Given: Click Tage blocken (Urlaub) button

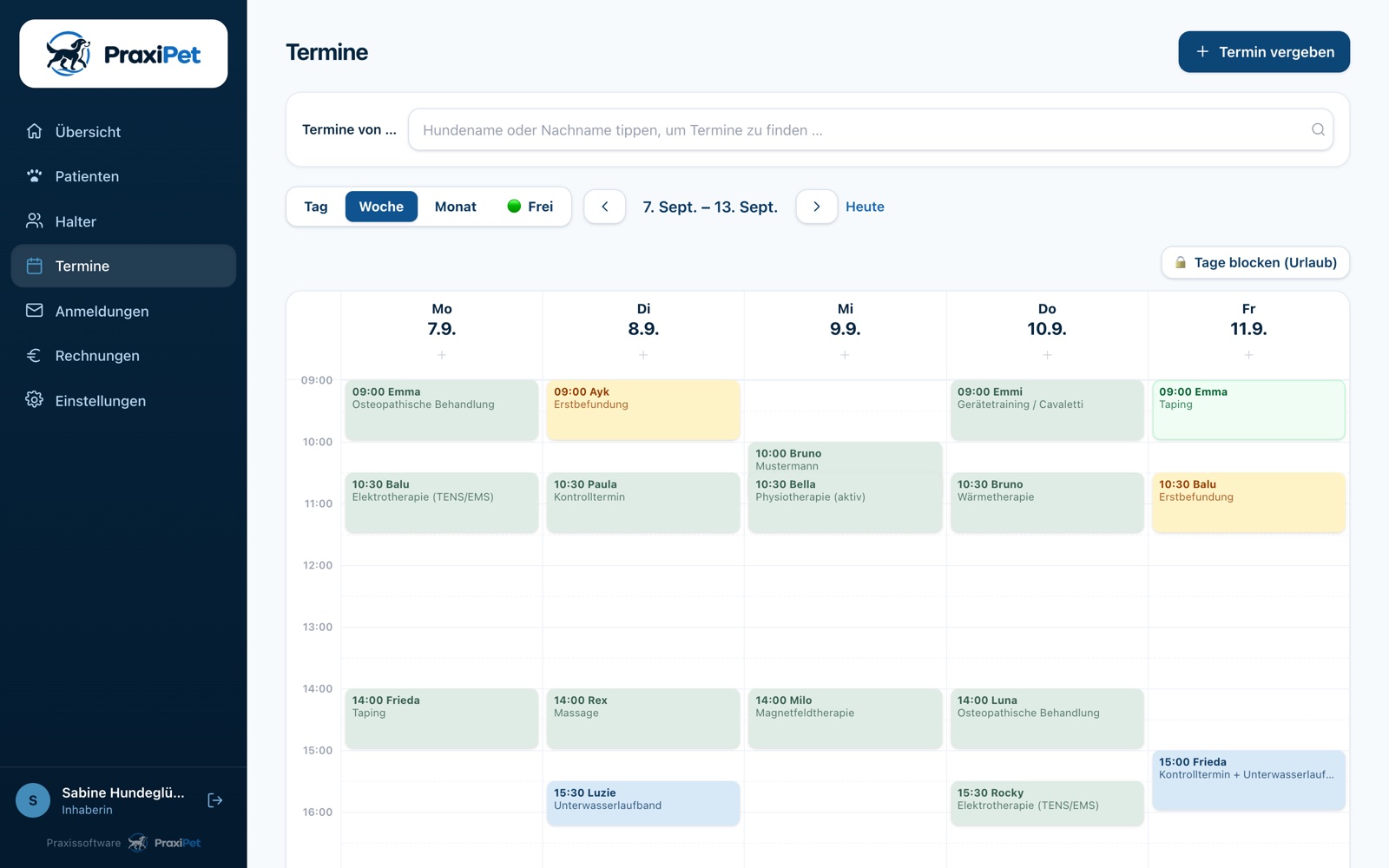Looking at the screenshot, I should click(x=1255, y=262).
